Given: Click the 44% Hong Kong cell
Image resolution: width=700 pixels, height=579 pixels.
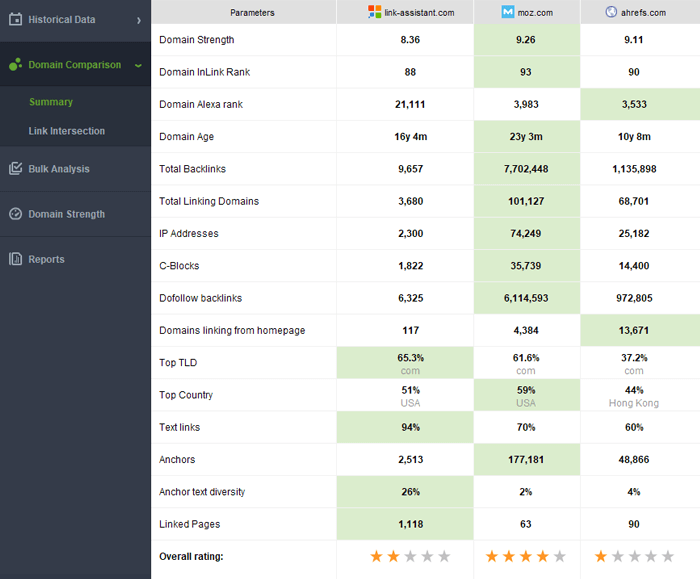Looking at the screenshot, I should click(640, 395).
